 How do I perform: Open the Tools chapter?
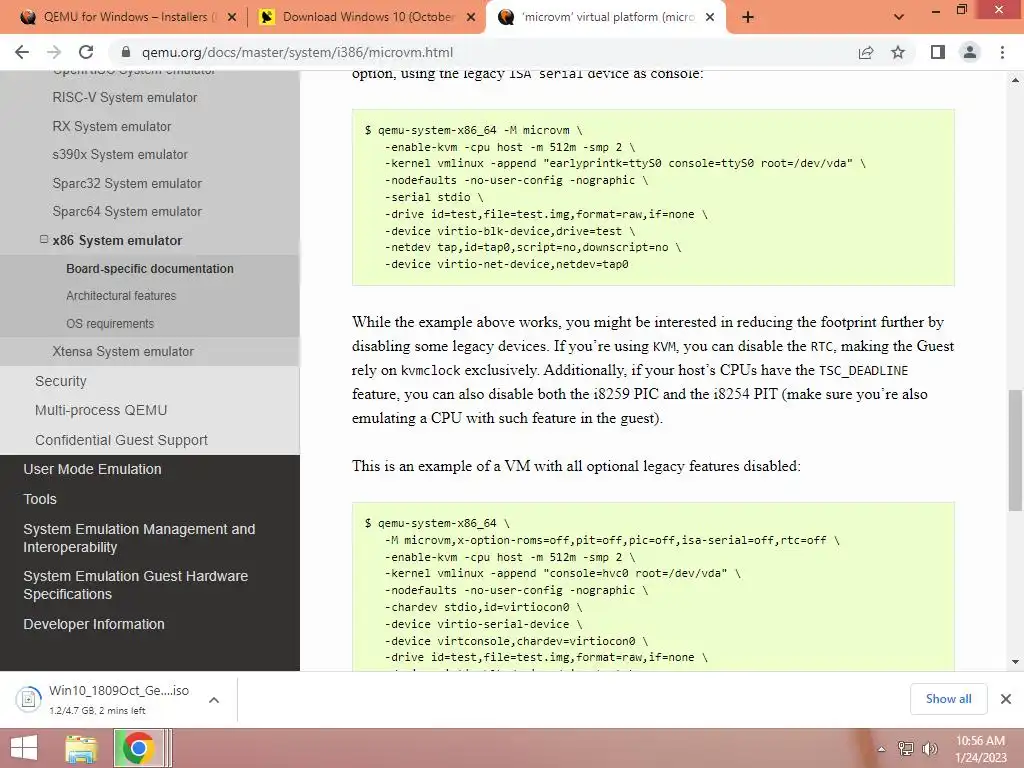tap(40, 499)
